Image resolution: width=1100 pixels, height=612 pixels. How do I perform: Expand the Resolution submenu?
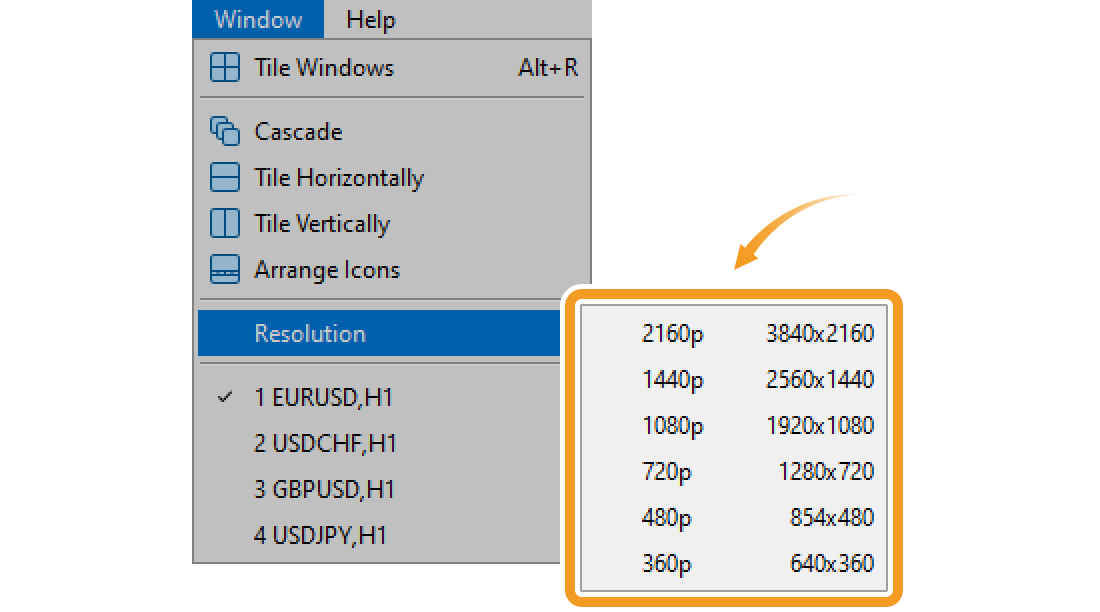[310, 334]
